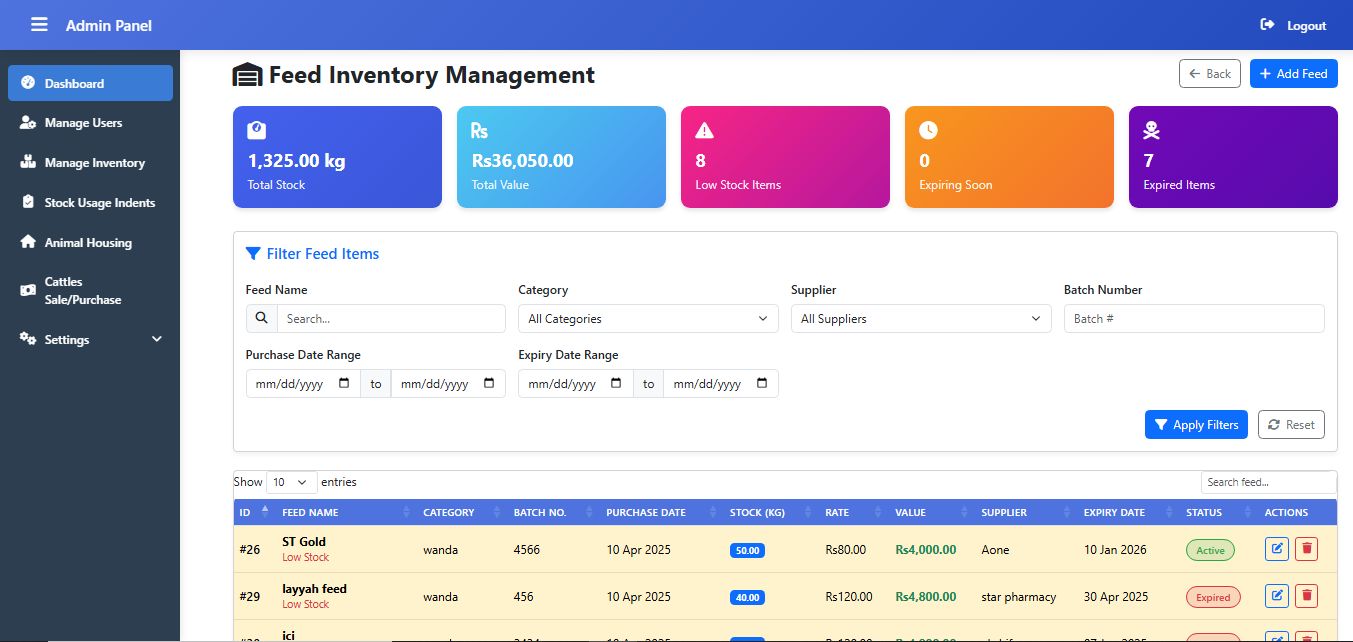Open purchase start date calendar picker

[x=344, y=383]
